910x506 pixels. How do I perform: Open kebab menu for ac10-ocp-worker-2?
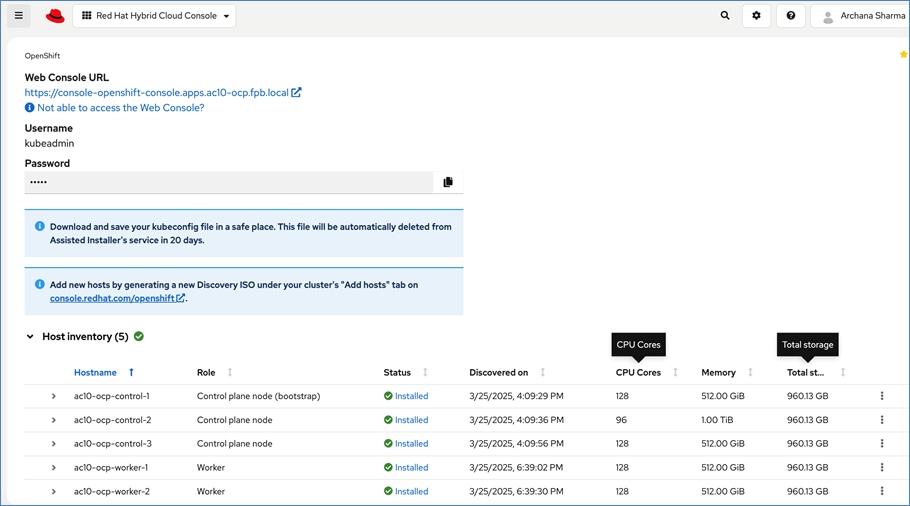(882, 491)
